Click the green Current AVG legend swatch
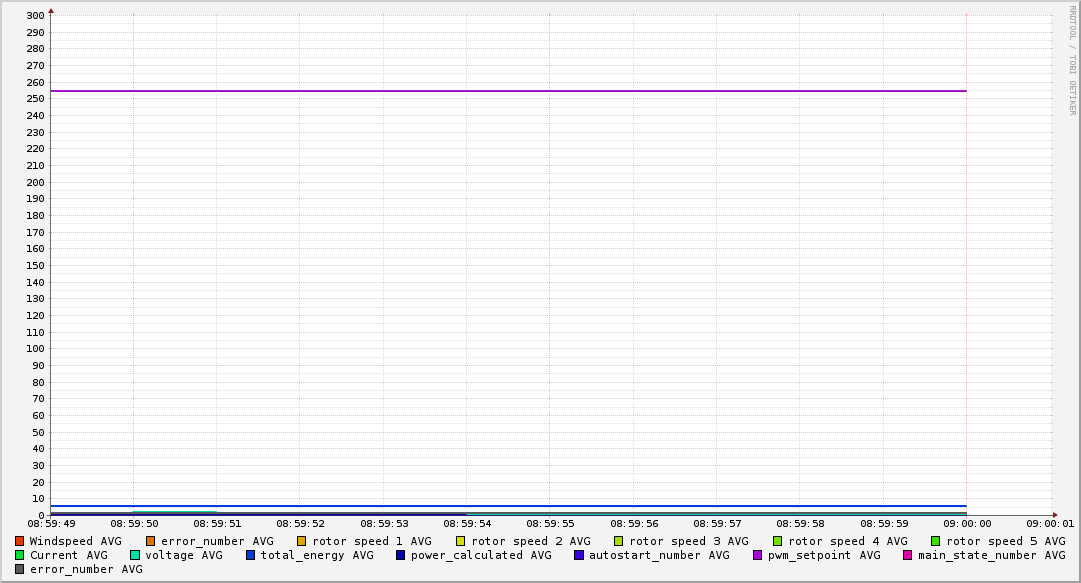The width and height of the screenshot is (1081, 583). coord(20,555)
